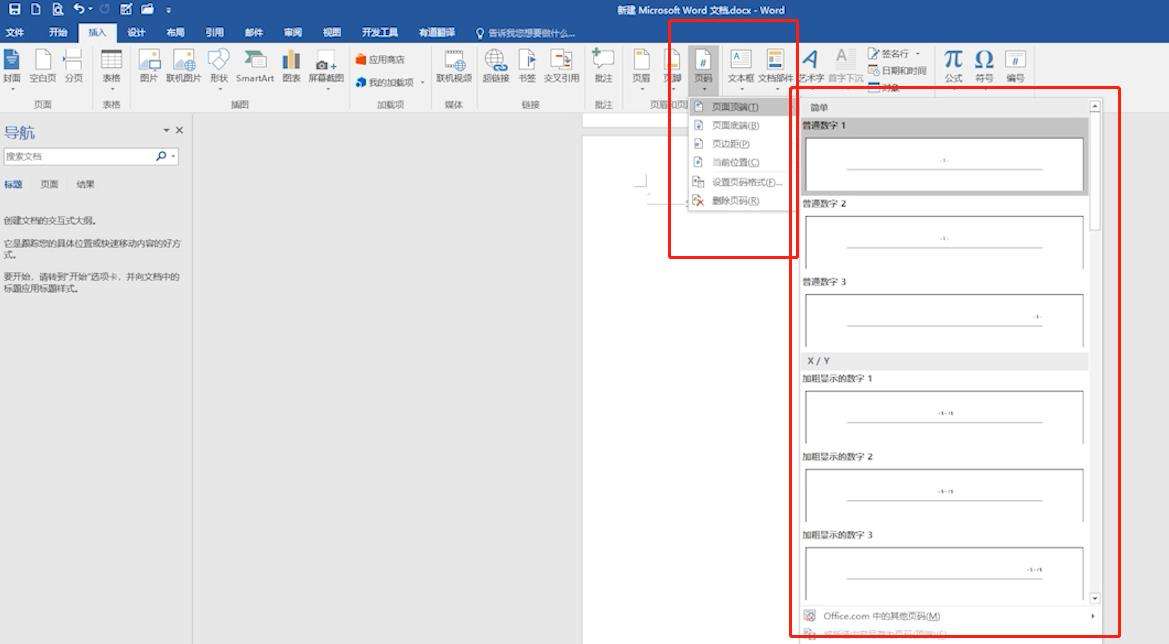Expand the customize quick access toolbar arrow
The height and width of the screenshot is (644, 1169).
(x=168, y=10)
